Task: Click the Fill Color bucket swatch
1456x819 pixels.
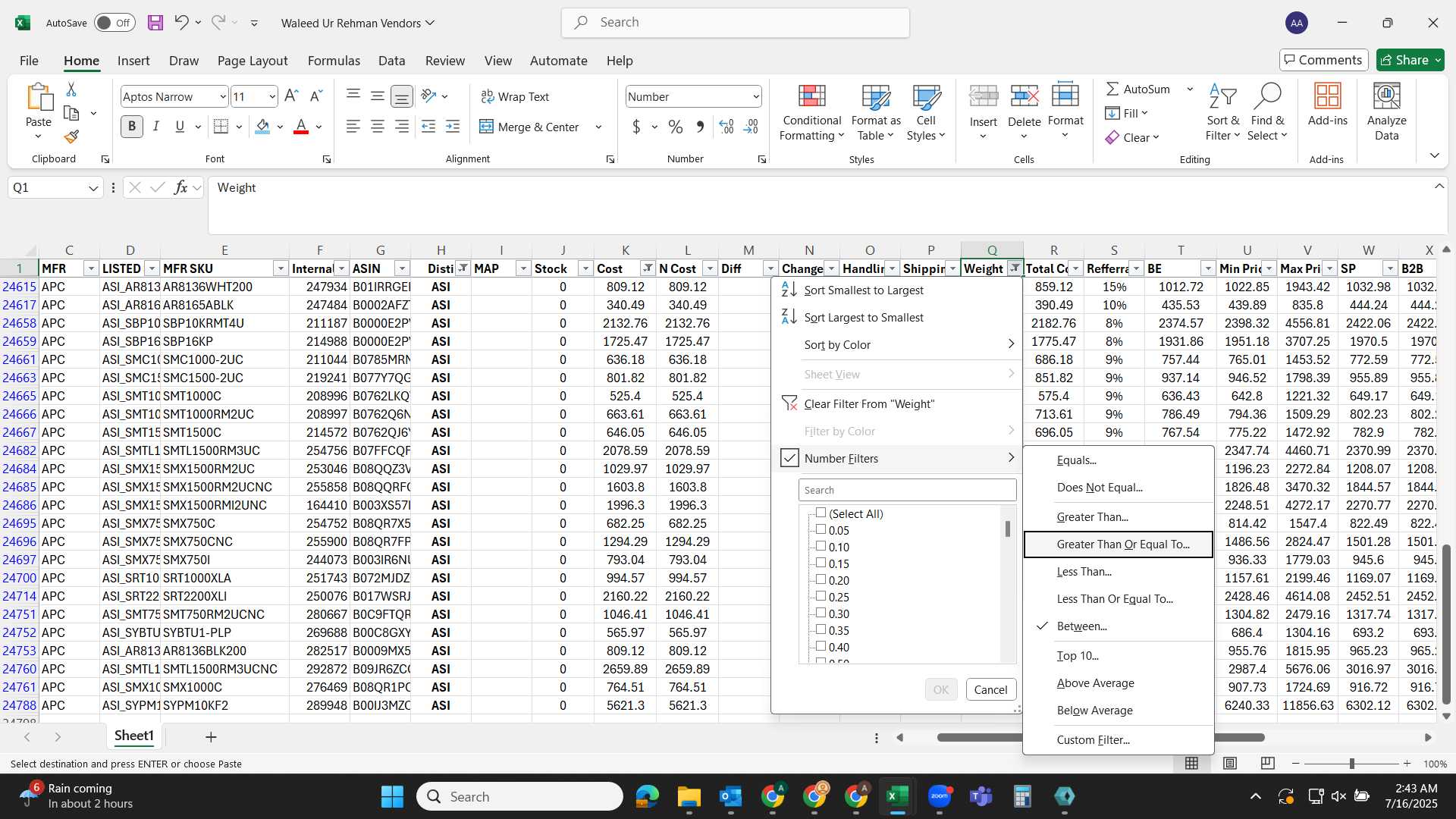Action: click(262, 127)
